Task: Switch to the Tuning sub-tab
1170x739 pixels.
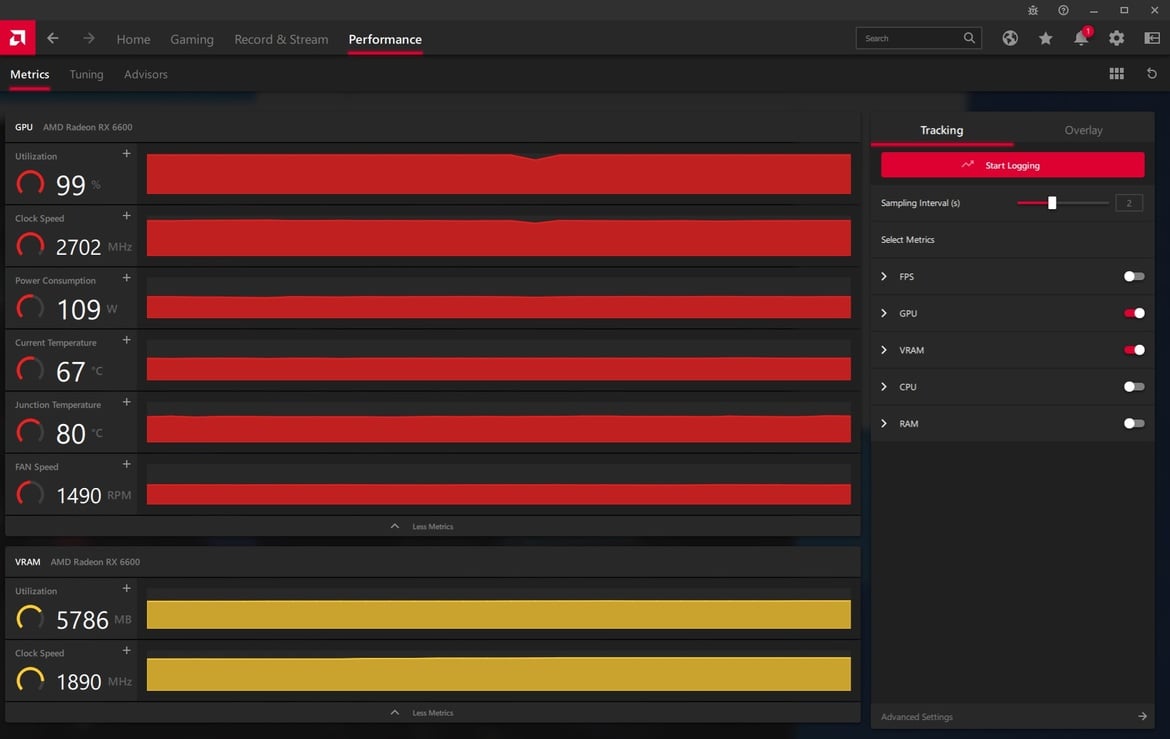Action: [87, 75]
